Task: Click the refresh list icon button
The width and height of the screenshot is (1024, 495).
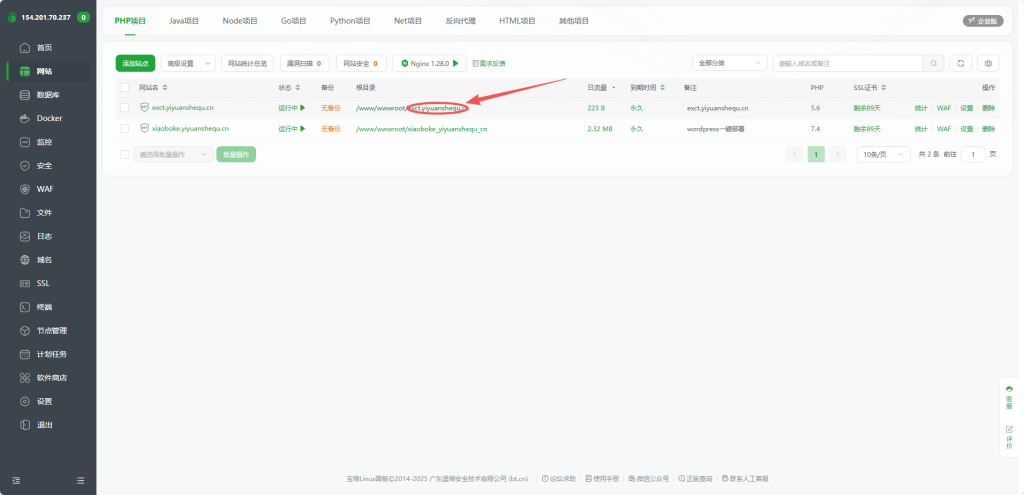Action: pyautogui.click(x=960, y=63)
